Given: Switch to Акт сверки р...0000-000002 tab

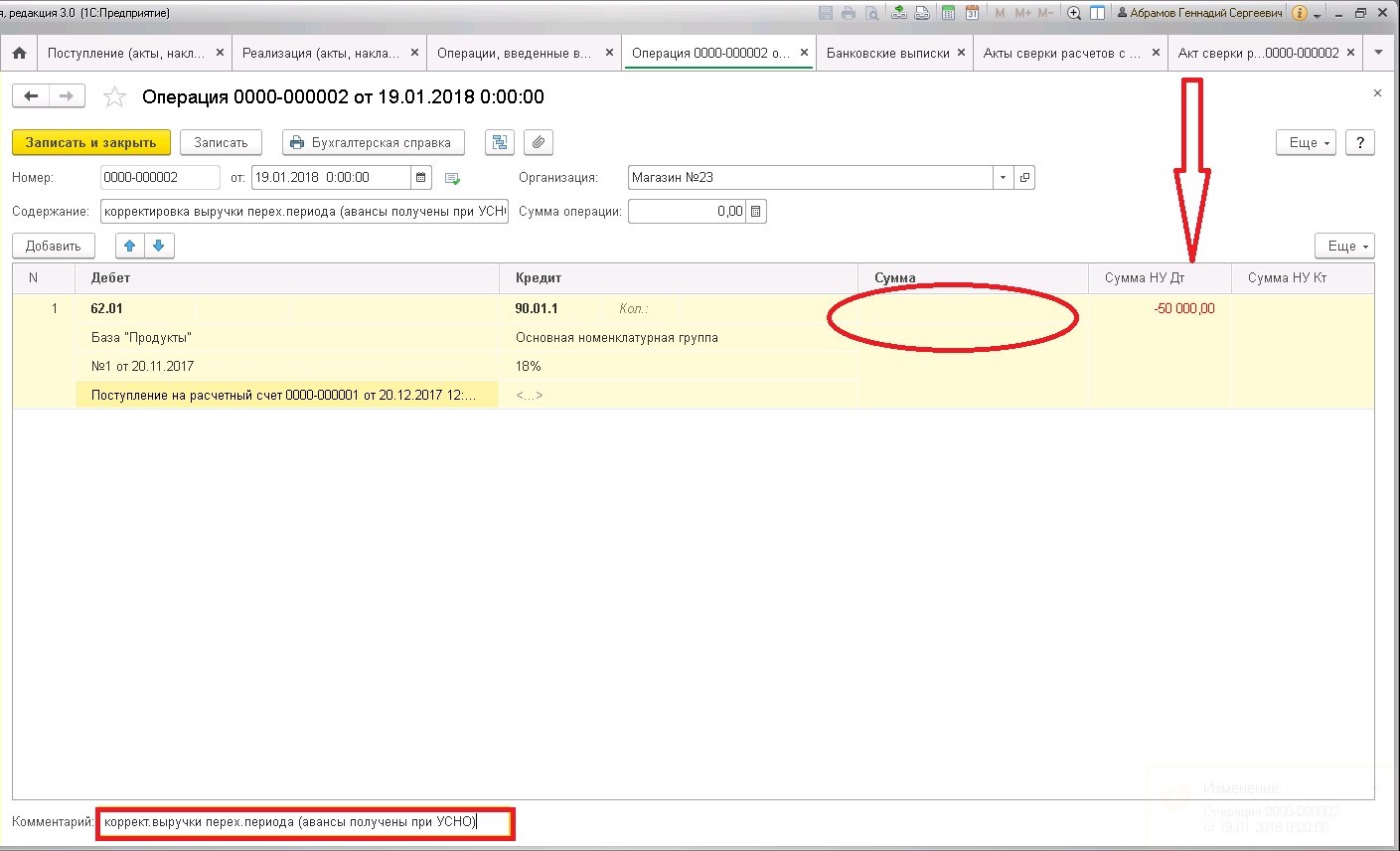Looking at the screenshot, I should click(x=1258, y=53).
